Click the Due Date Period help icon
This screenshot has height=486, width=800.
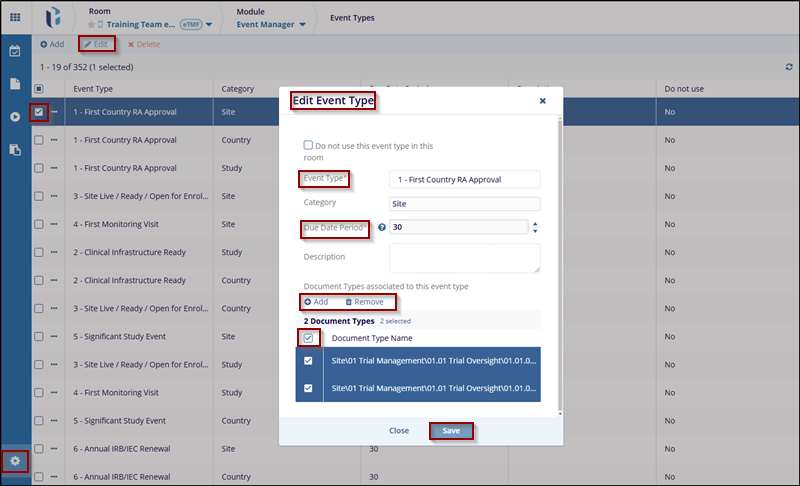click(x=382, y=227)
